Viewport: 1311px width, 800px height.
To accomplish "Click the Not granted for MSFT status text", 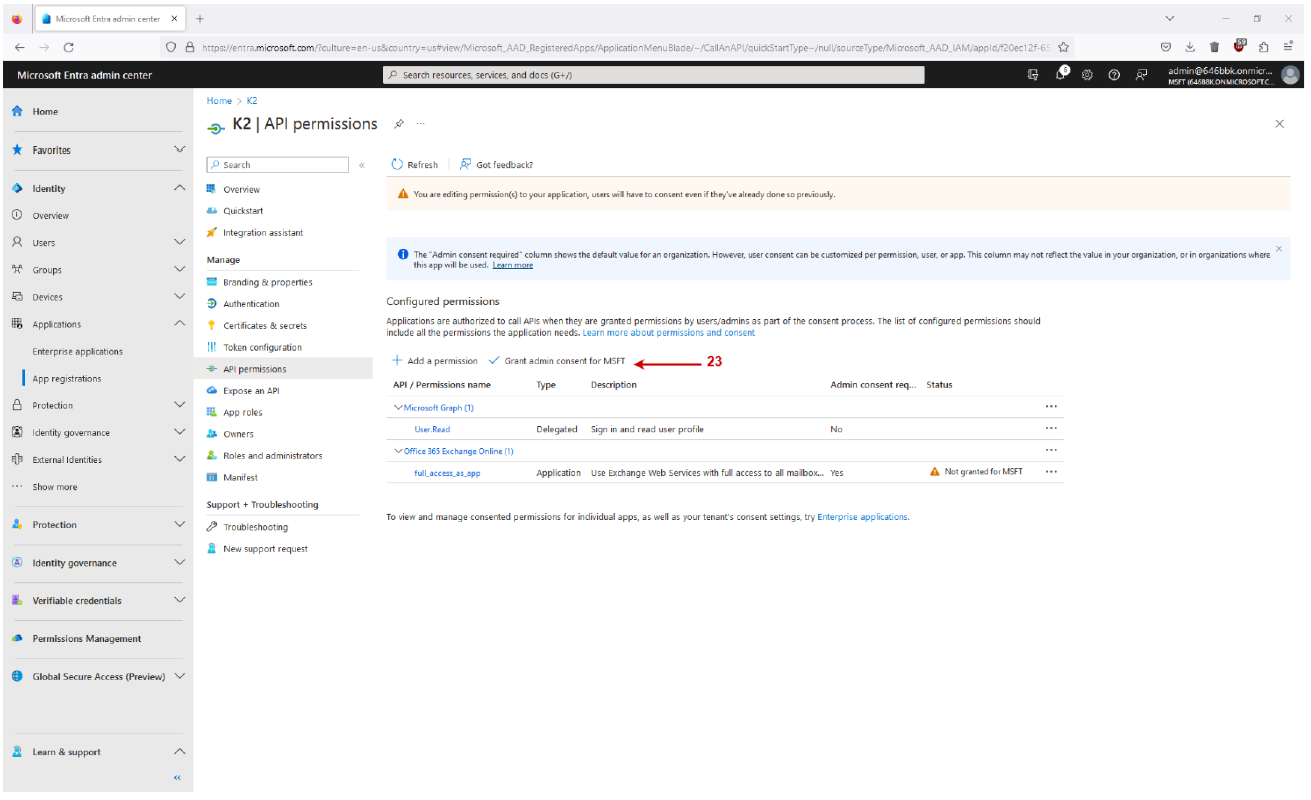I will pyautogui.click(x=984, y=472).
